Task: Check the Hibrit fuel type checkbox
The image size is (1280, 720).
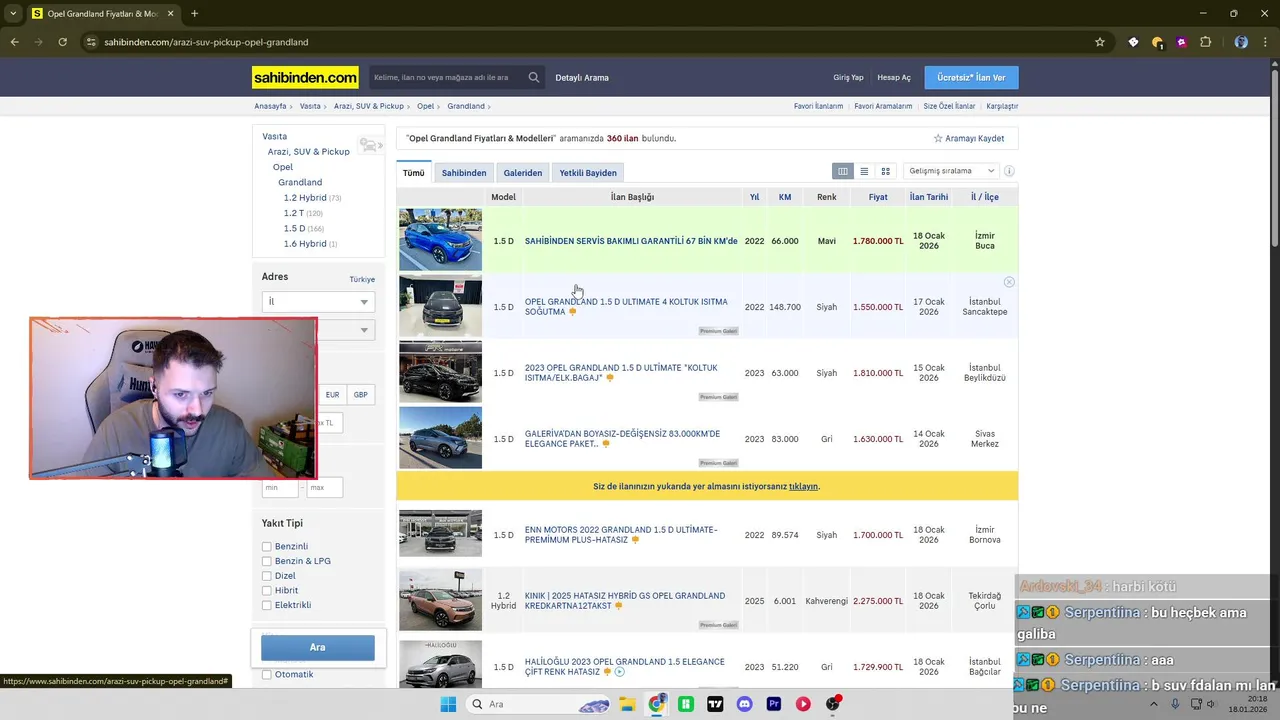Action: point(267,591)
